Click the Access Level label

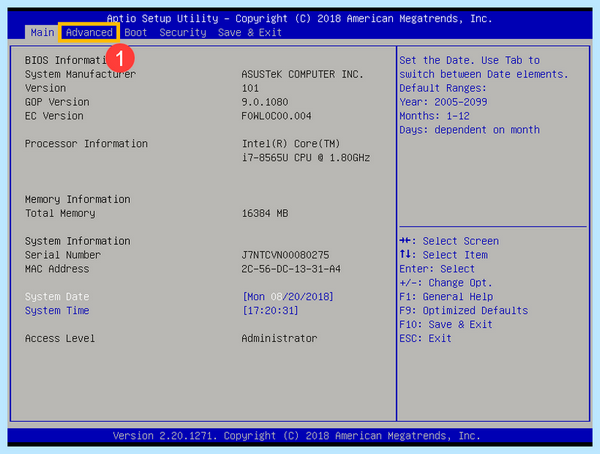click(x=60, y=338)
